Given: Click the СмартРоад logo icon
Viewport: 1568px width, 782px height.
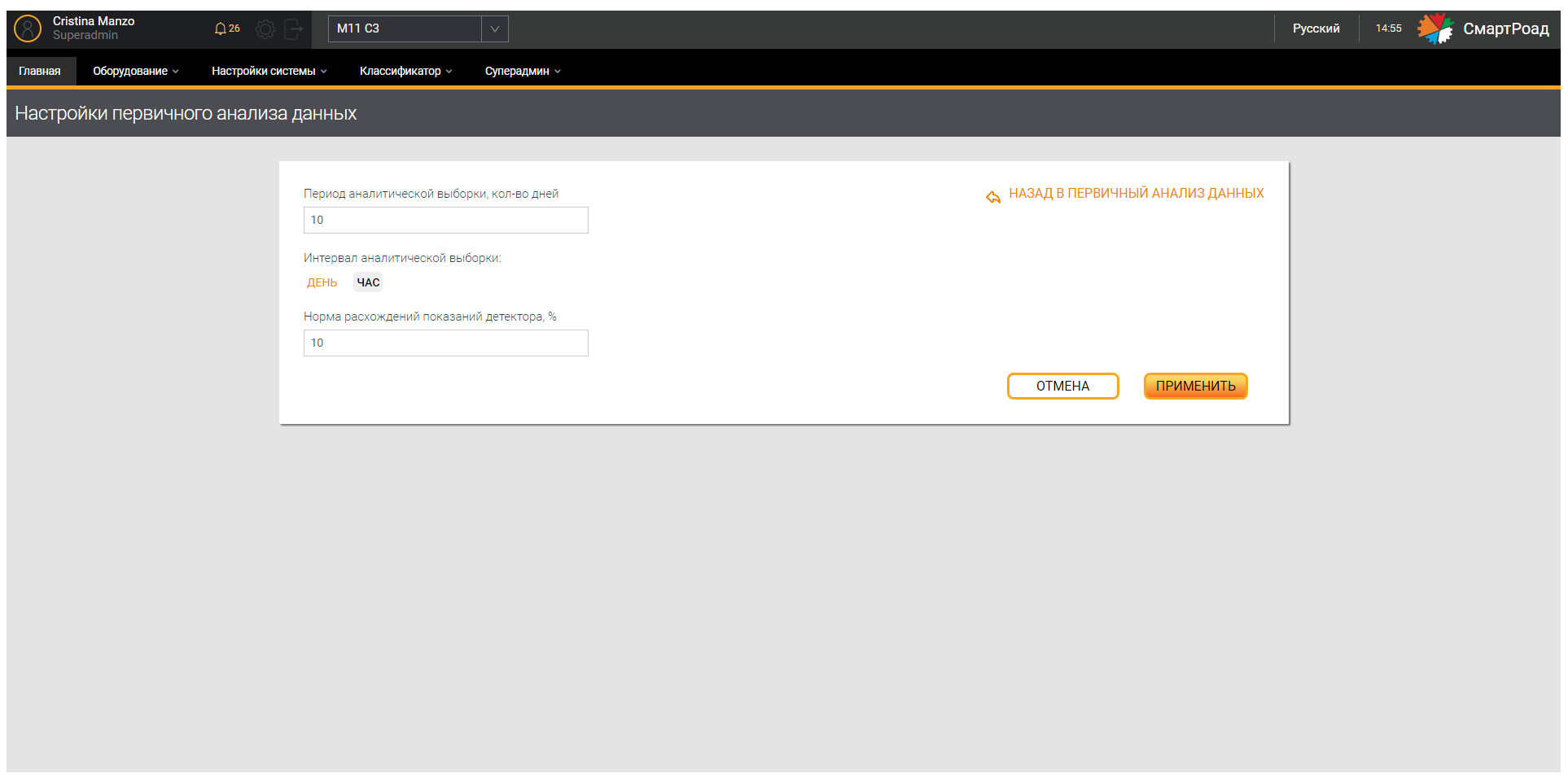Looking at the screenshot, I should pos(1434,28).
